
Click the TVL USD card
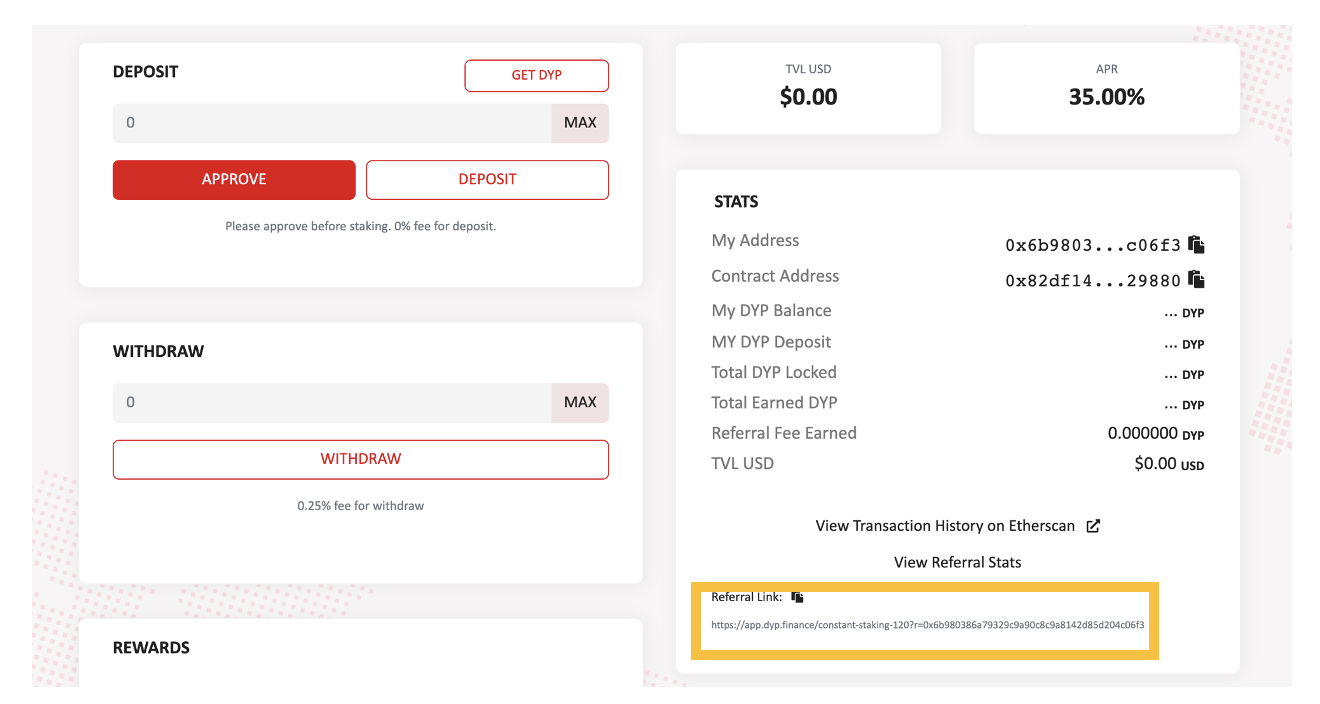(808, 88)
